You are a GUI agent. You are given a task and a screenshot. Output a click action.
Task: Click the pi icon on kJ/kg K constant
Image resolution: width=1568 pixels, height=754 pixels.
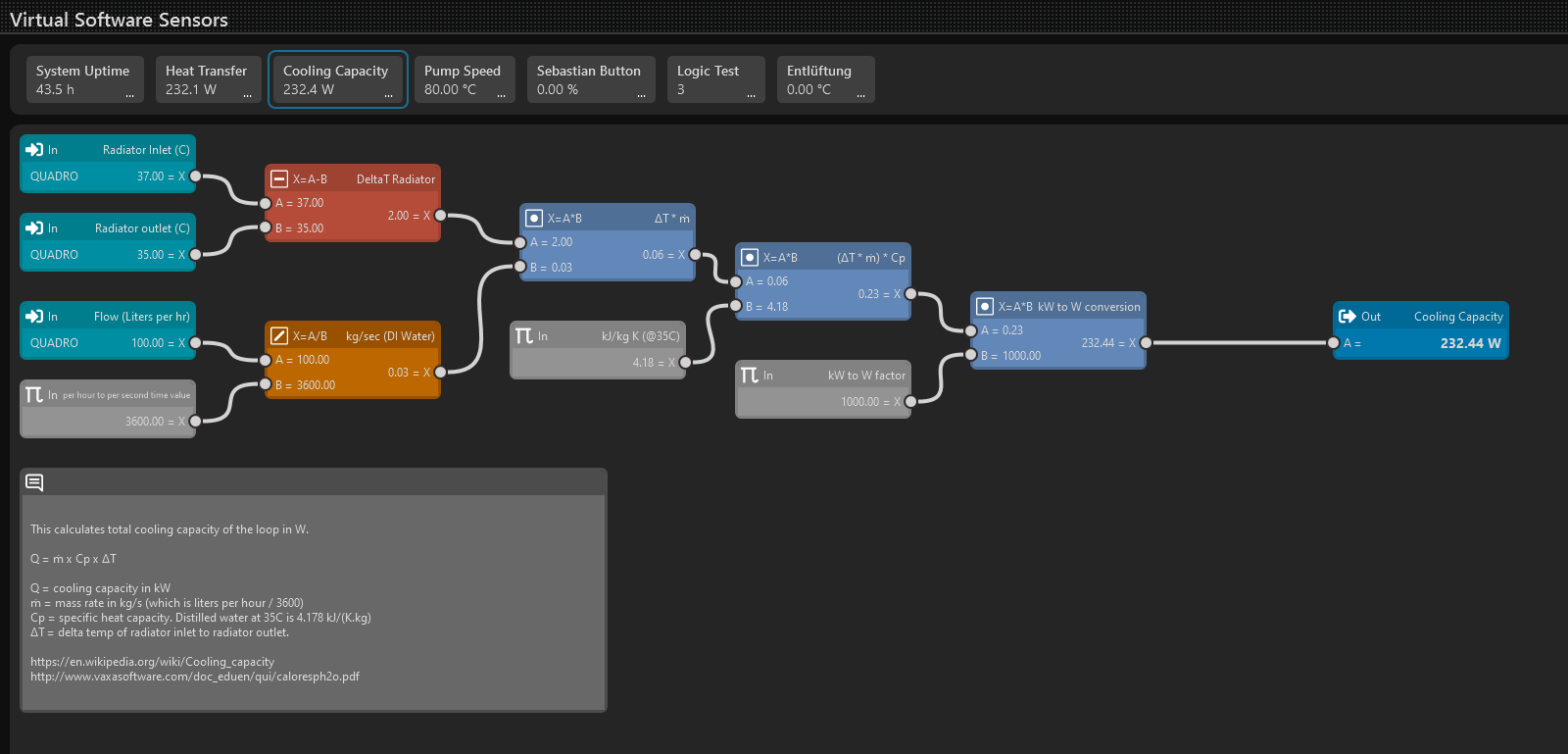524,336
